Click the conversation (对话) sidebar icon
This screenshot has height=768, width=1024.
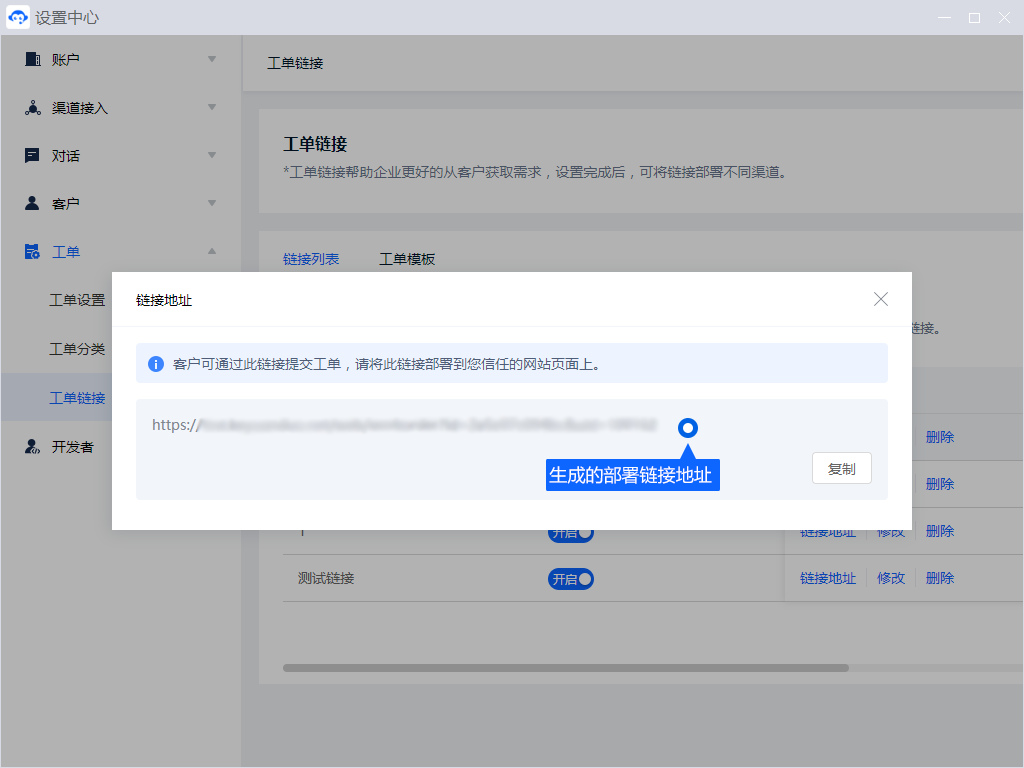[32, 155]
